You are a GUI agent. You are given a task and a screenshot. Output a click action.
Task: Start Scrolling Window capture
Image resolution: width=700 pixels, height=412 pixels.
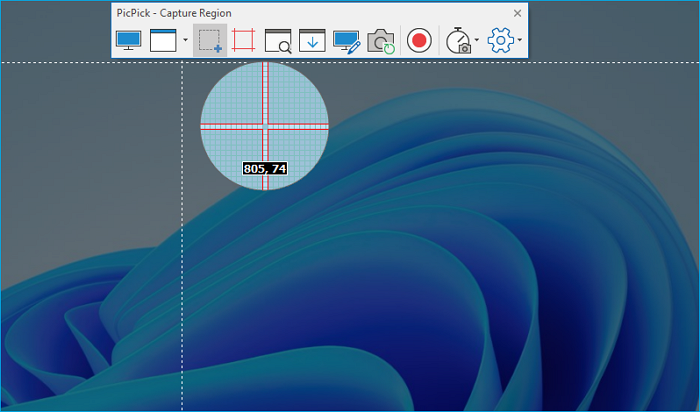(312, 40)
